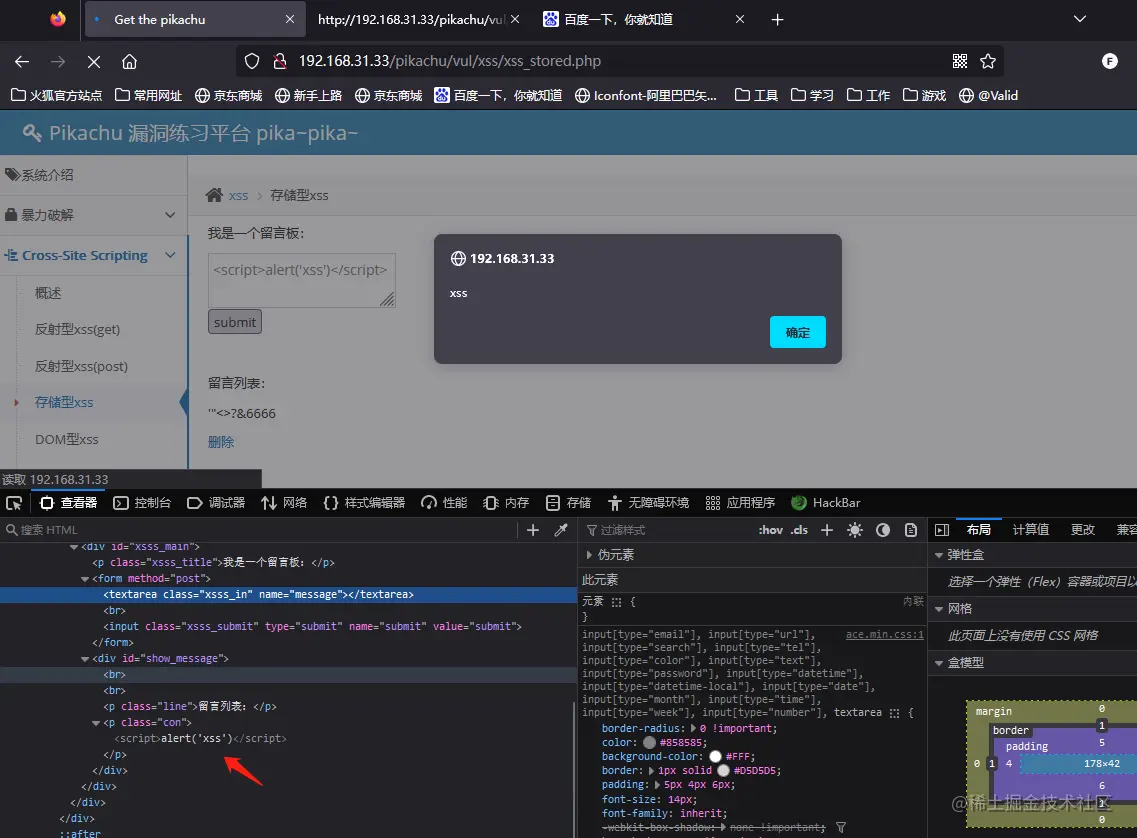Toggle the :hov pseudo-class panel
The image size is (1137, 838).
coord(771,530)
